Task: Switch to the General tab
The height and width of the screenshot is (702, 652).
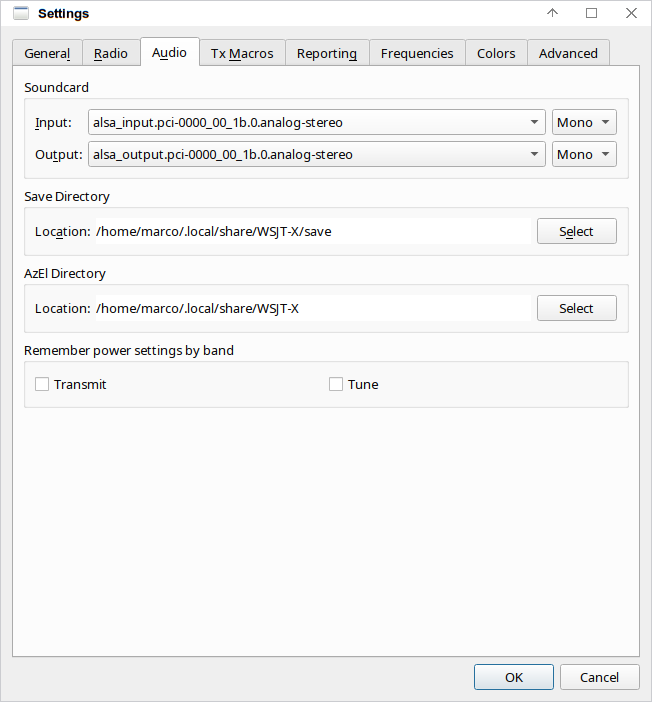Action: click(47, 53)
